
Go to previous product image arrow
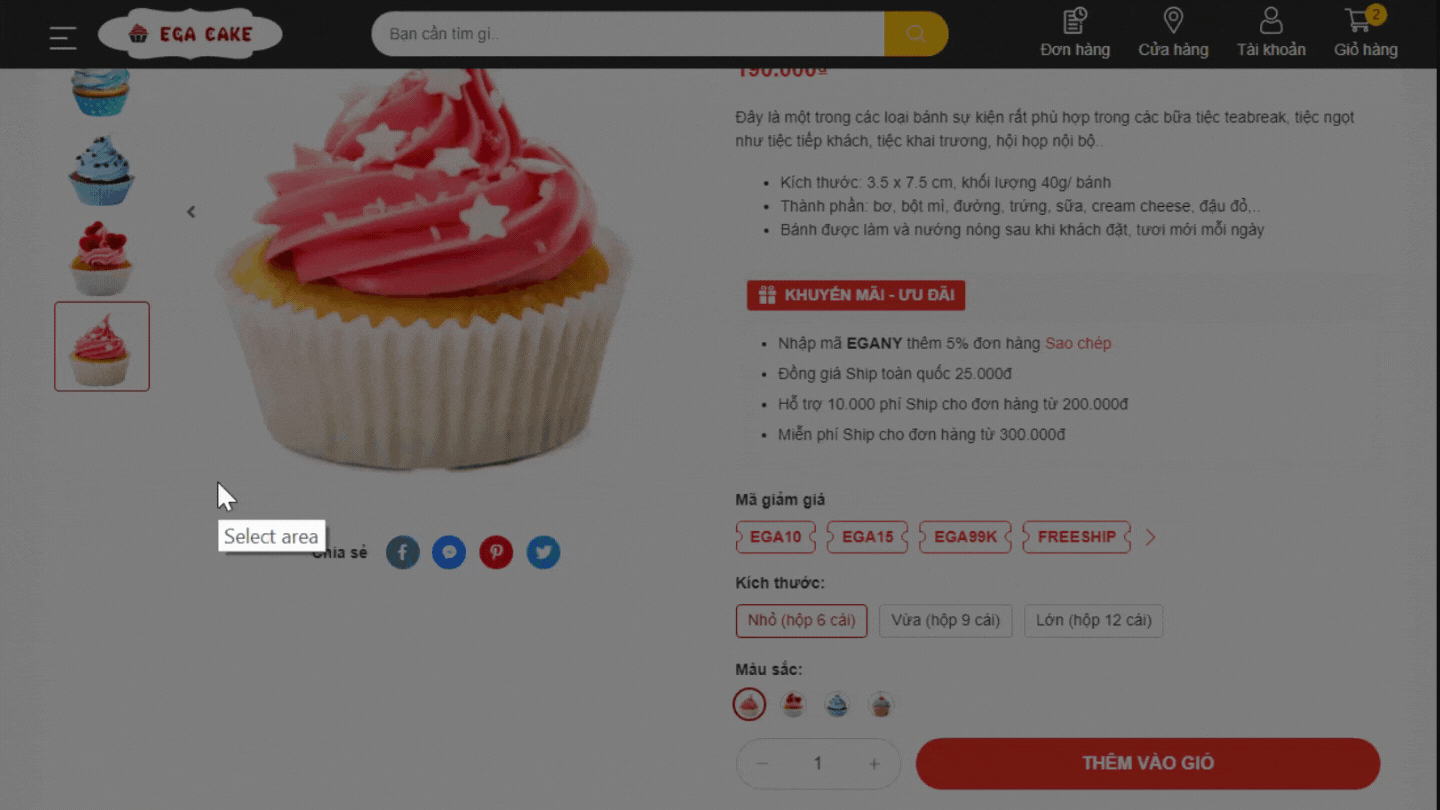[x=191, y=212]
